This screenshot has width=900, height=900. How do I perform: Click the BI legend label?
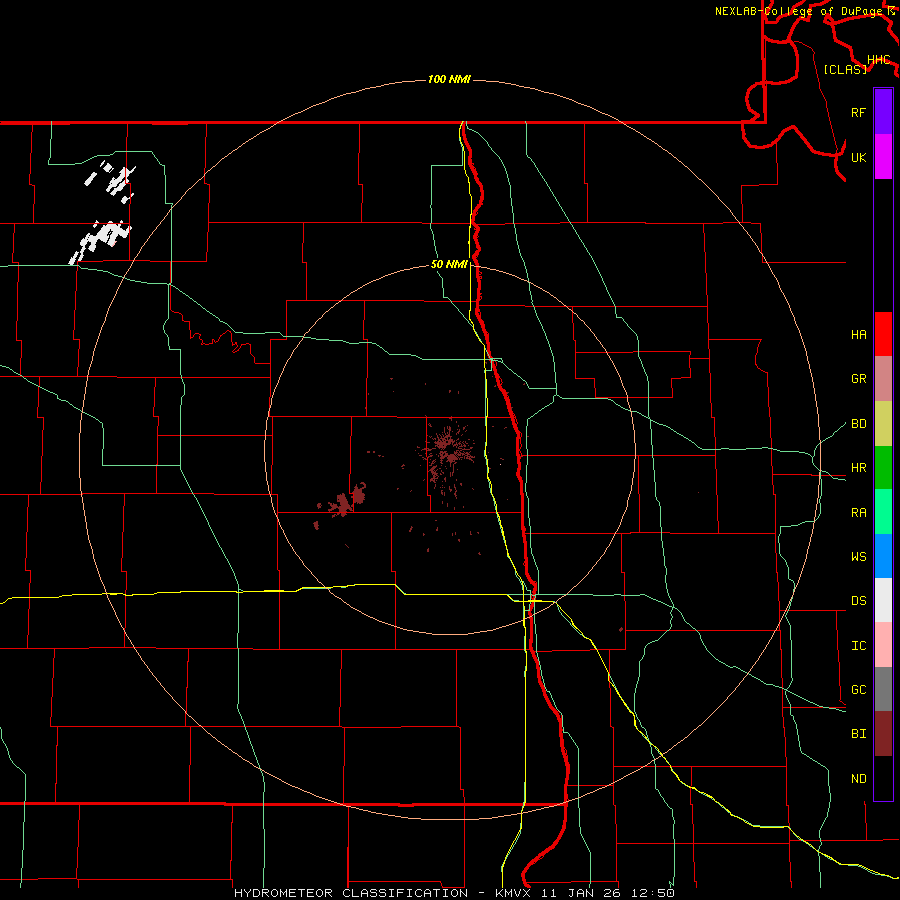coord(858,734)
